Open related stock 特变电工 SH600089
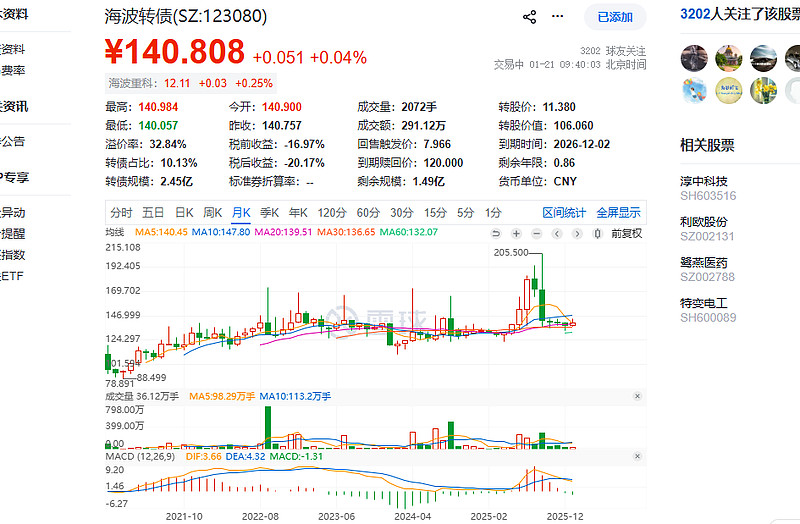 coord(708,310)
